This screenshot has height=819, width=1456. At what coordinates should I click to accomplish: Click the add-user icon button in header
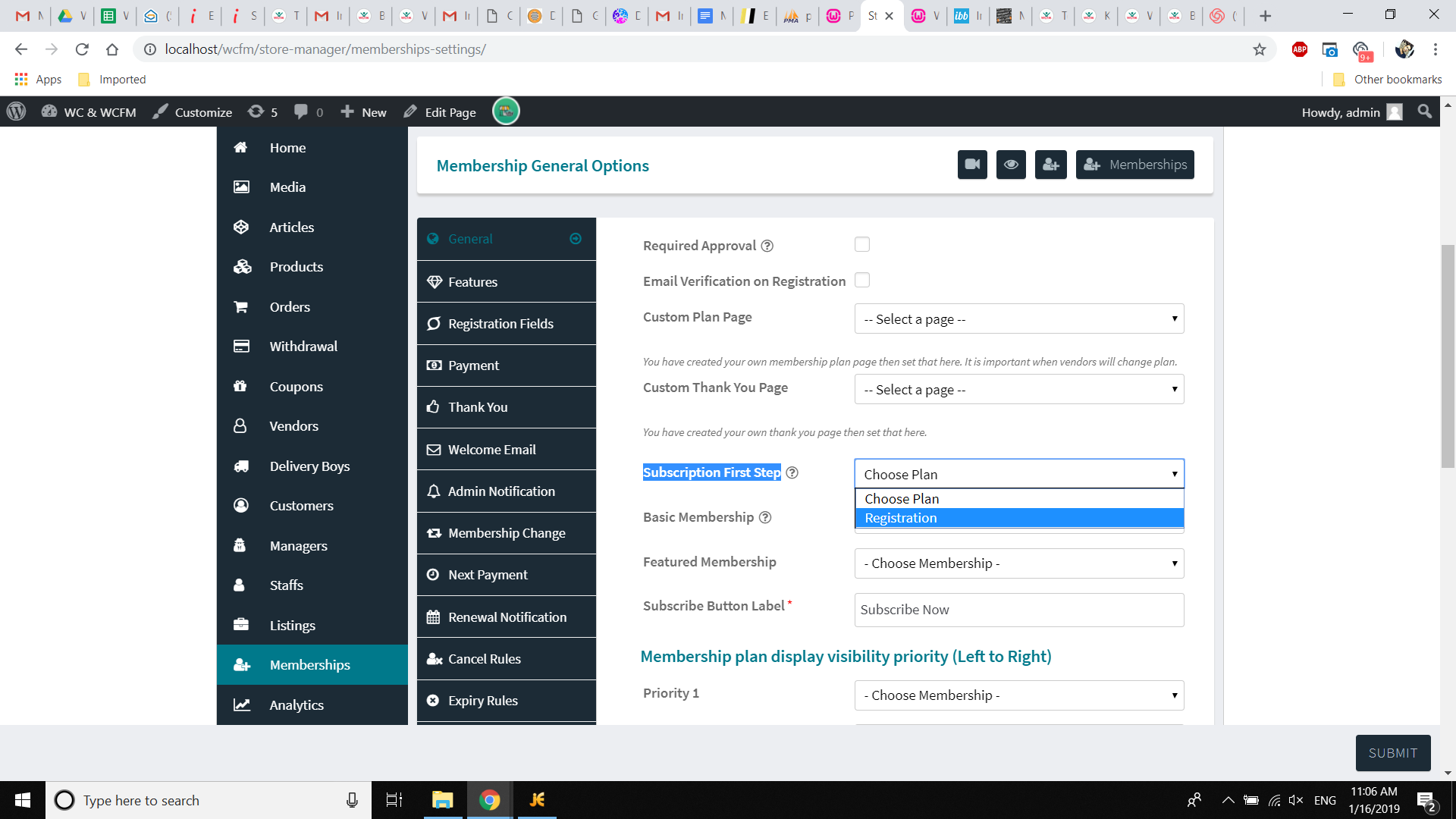coord(1051,165)
